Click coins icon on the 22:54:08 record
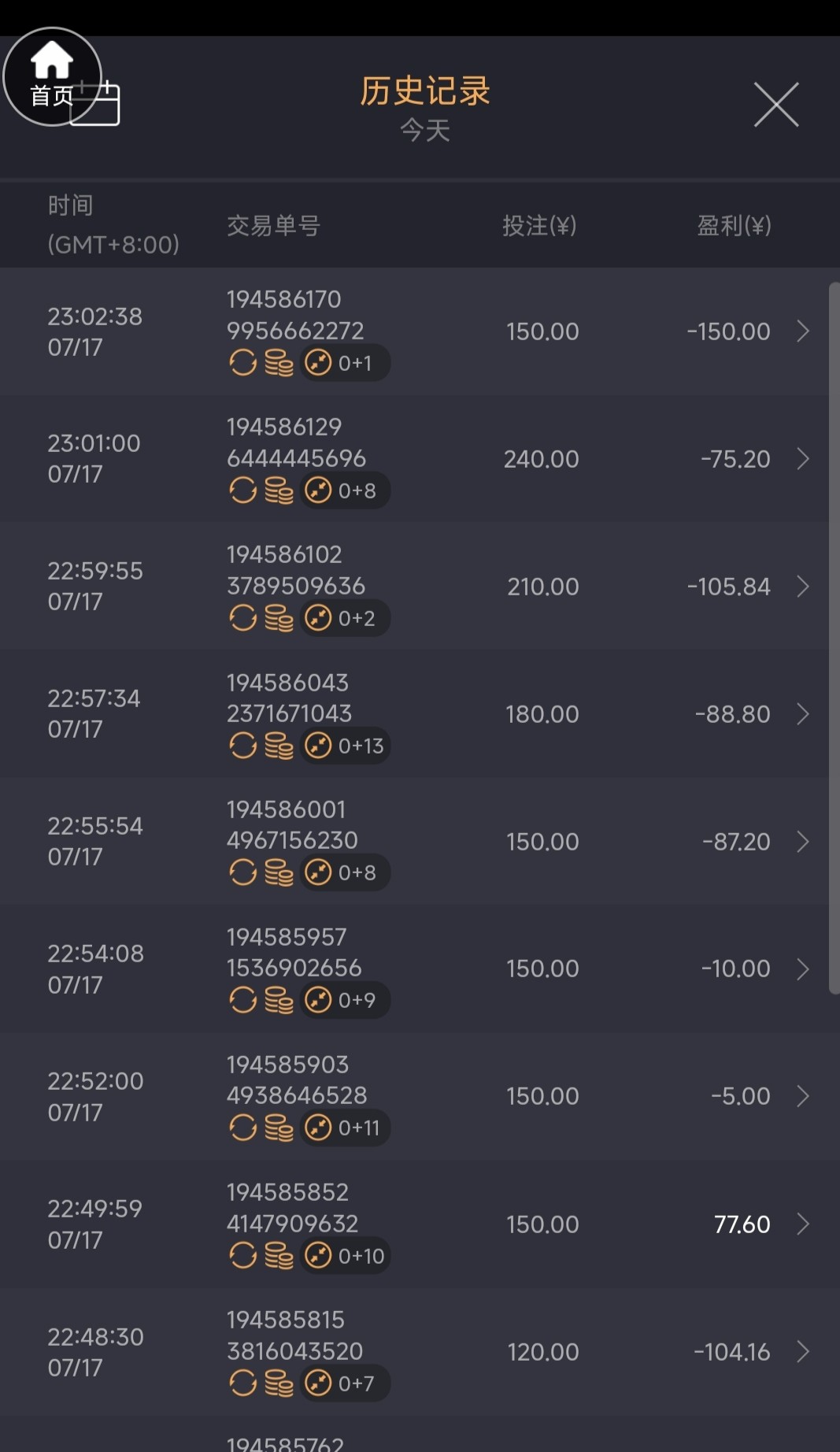The width and height of the screenshot is (840, 1452). point(279,1000)
